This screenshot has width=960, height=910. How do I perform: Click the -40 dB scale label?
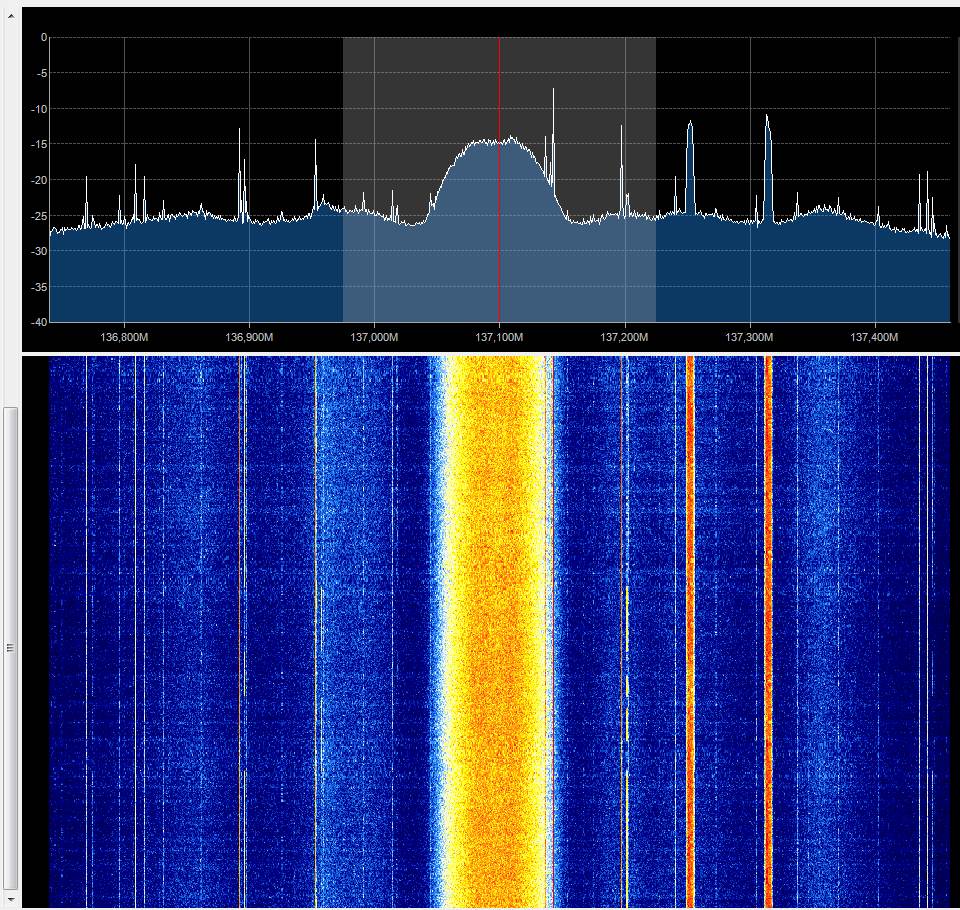pyautogui.click(x=40, y=322)
